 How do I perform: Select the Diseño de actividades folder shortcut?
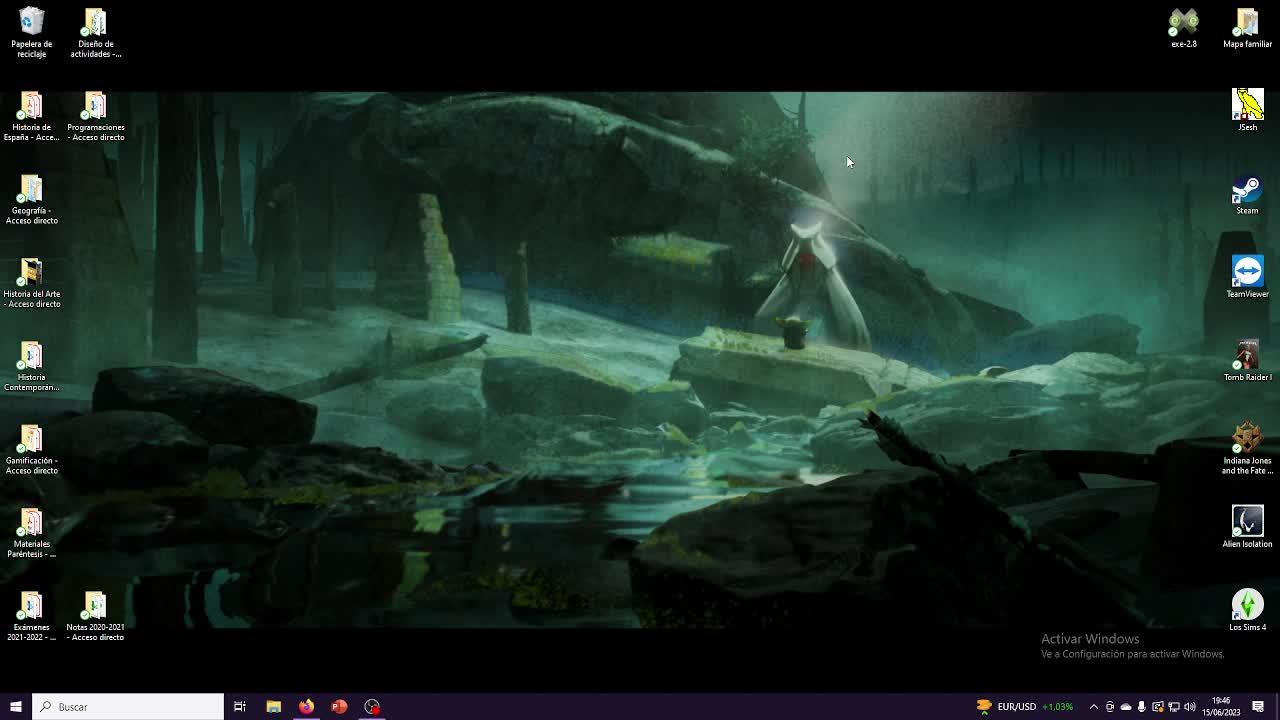point(96,33)
